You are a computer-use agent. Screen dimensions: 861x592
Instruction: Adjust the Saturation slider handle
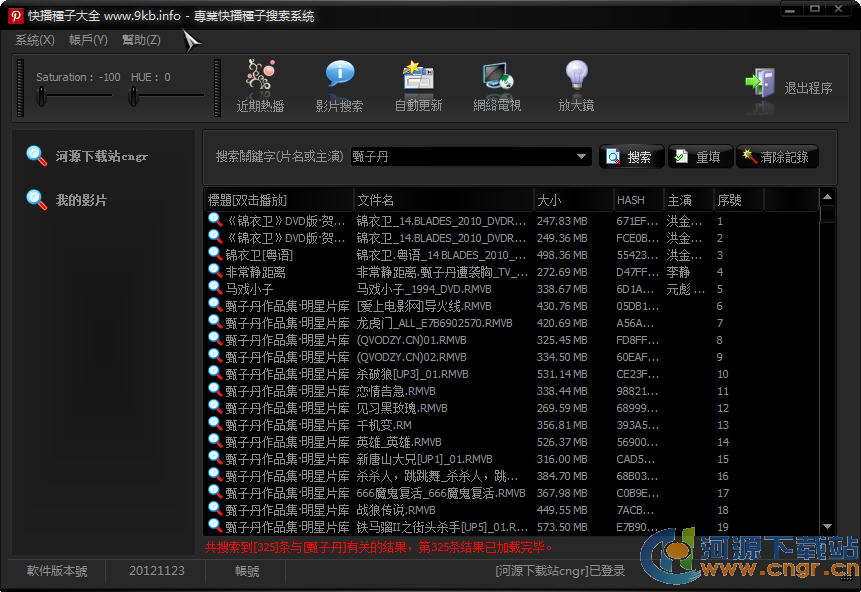click(x=42, y=96)
